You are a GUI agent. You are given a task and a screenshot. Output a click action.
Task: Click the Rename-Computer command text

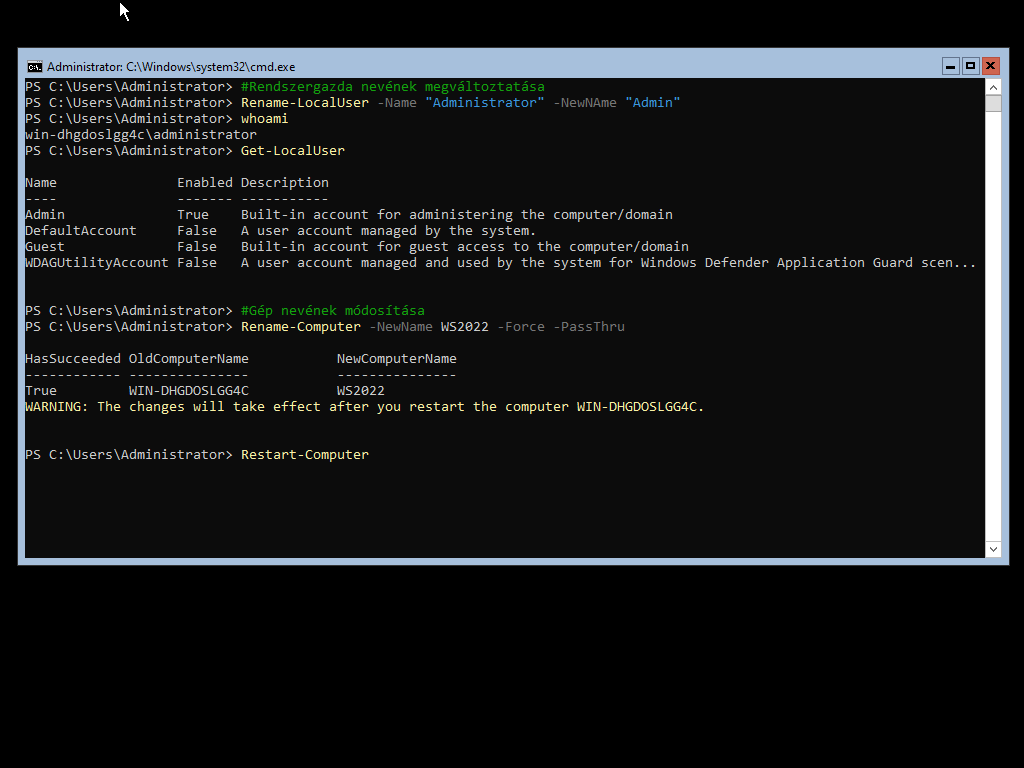301,327
